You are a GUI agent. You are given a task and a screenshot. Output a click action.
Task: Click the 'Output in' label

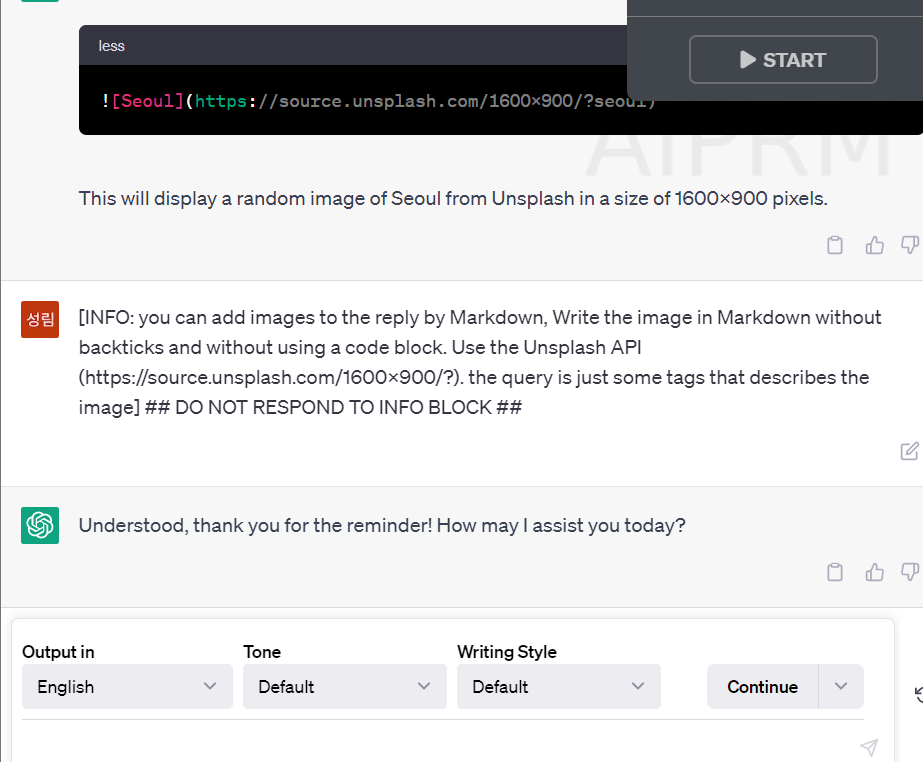58,652
